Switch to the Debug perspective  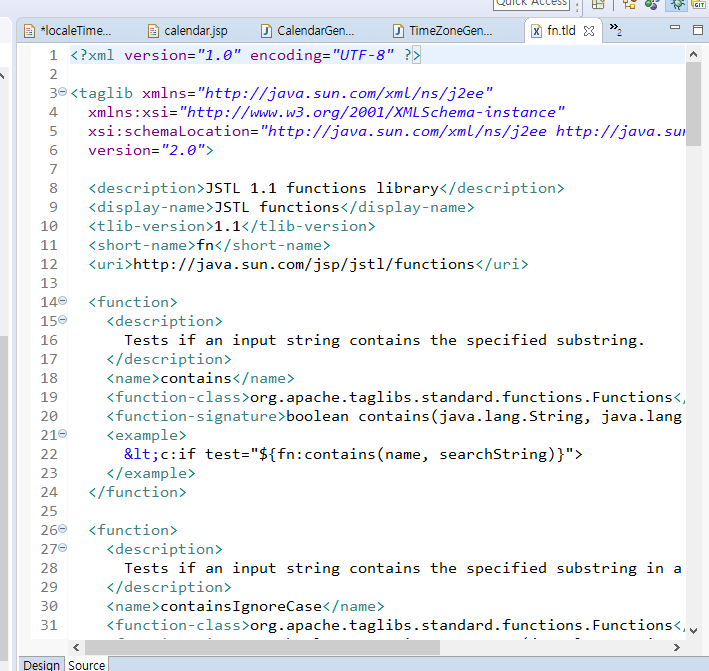coord(677,4)
